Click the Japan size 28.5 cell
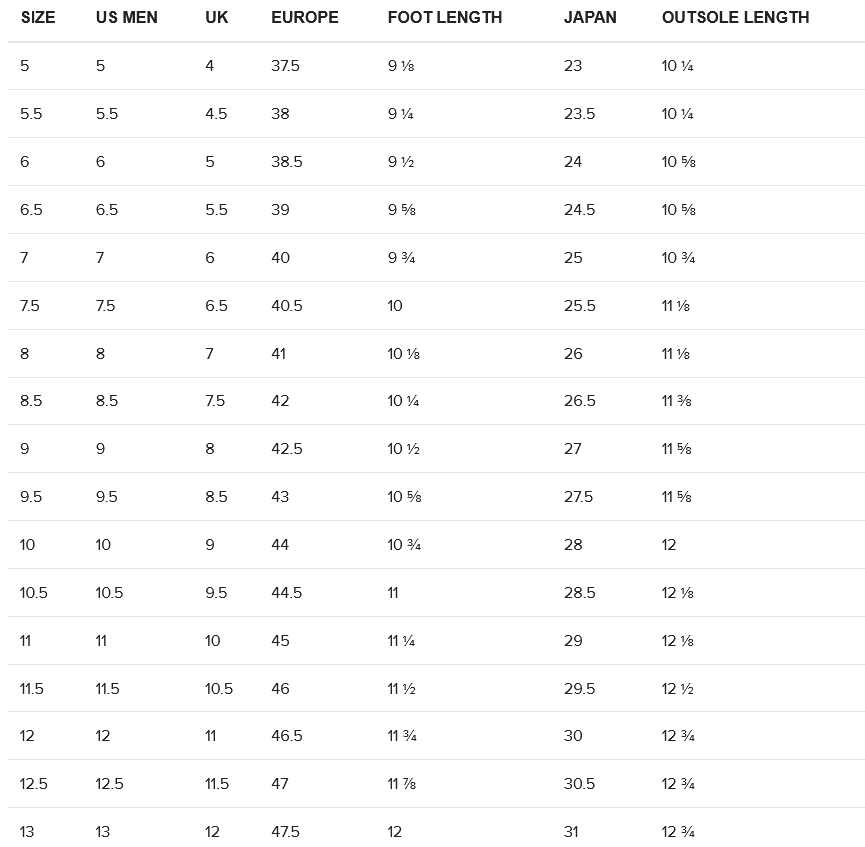Viewport: 865px width, 847px height. [x=580, y=593]
